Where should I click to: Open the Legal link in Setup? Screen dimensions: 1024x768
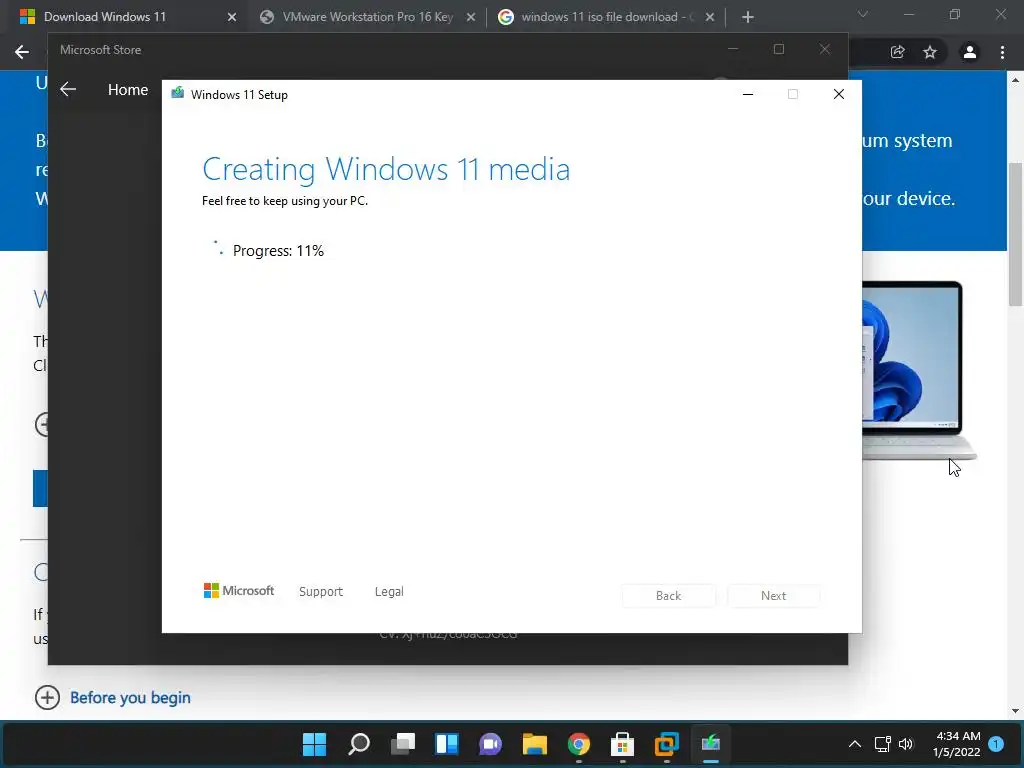pyautogui.click(x=389, y=592)
